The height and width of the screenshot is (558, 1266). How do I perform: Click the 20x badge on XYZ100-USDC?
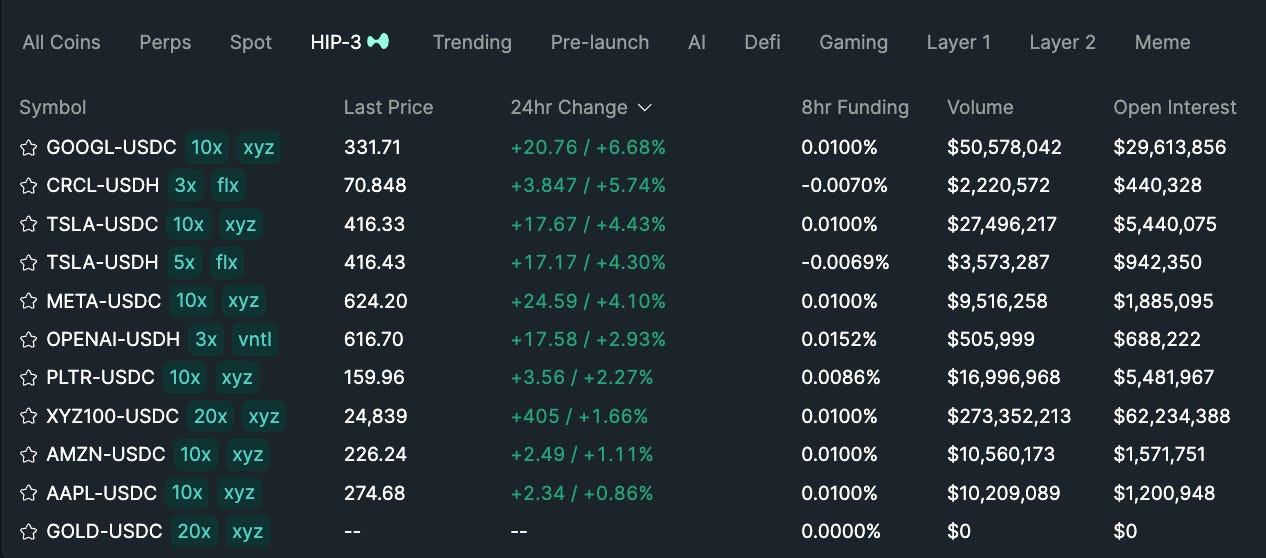point(209,416)
